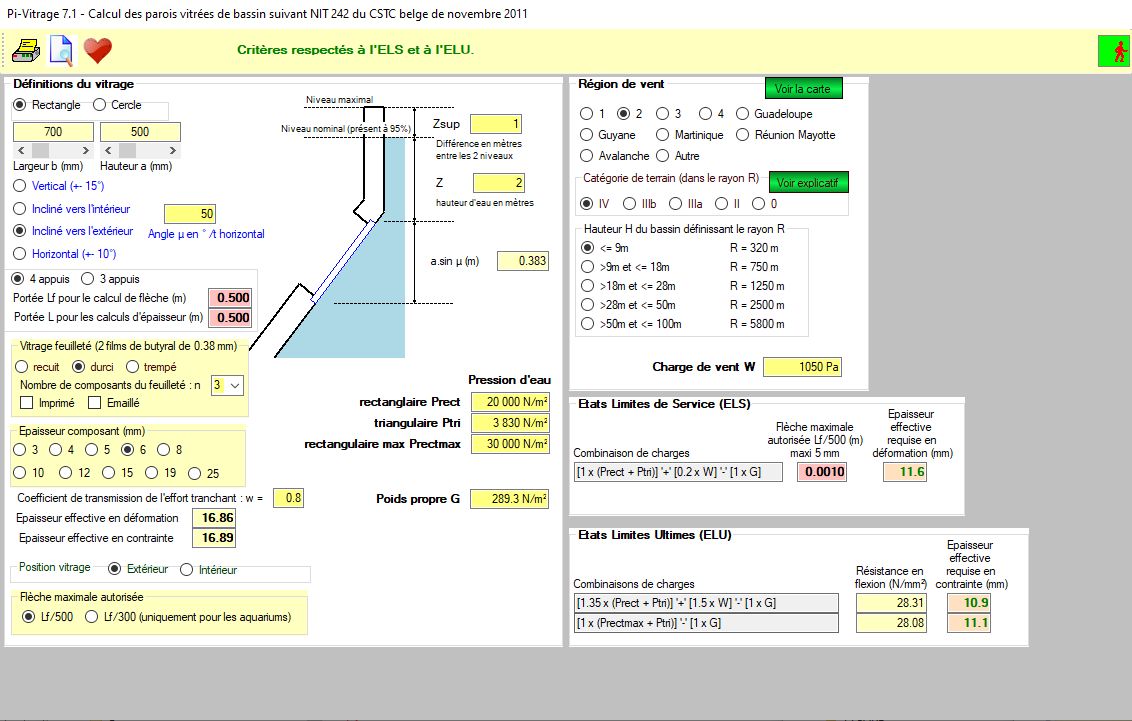Select wind region 3

pyautogui.click(x=663, y=114)
